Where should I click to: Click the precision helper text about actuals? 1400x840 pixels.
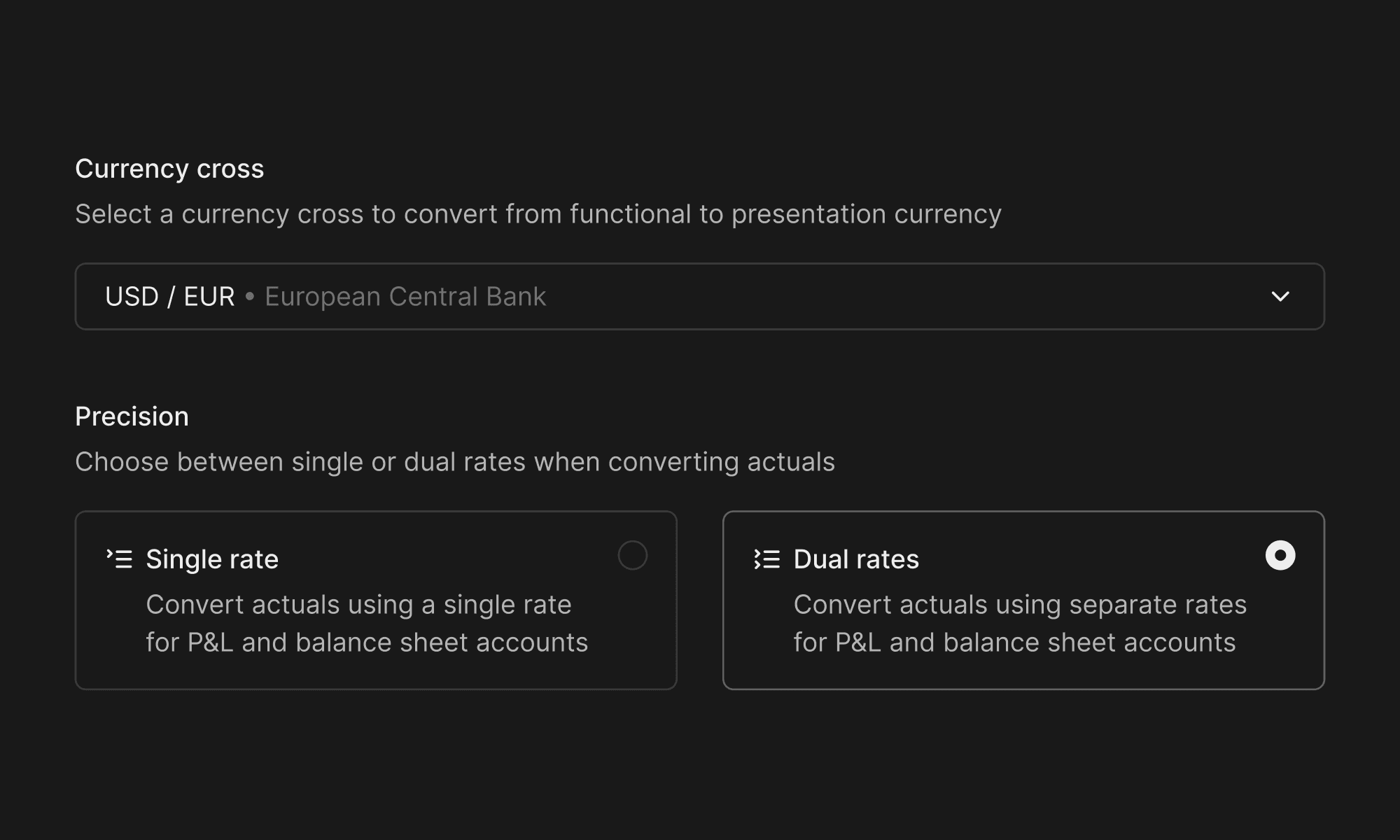[455, 462]
